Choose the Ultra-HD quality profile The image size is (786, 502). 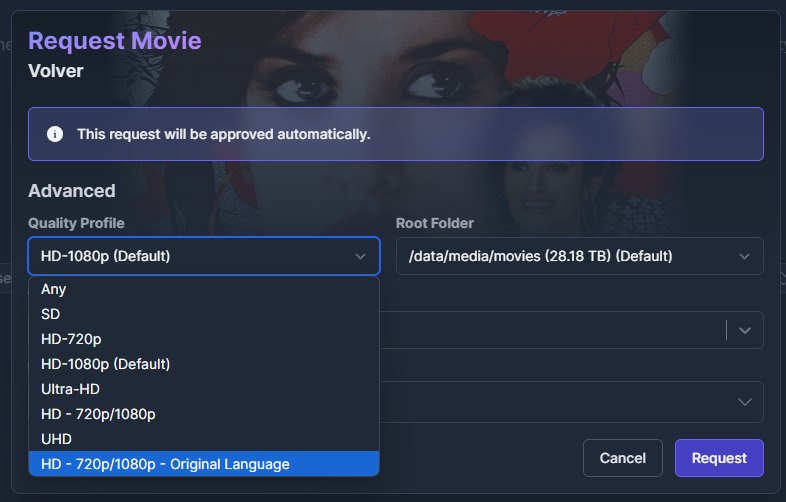click(x=70, y=389)
